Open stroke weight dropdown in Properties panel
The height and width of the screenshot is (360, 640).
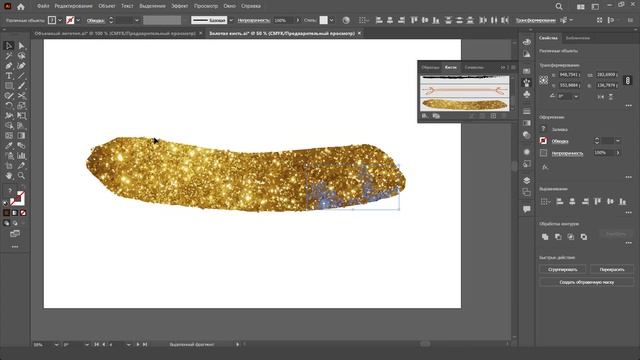[x=618, y=141]
